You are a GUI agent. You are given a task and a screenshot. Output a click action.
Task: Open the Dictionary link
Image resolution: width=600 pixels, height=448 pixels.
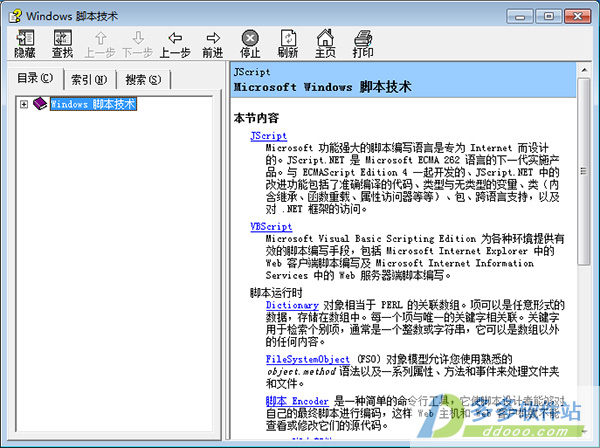(292, 305)
